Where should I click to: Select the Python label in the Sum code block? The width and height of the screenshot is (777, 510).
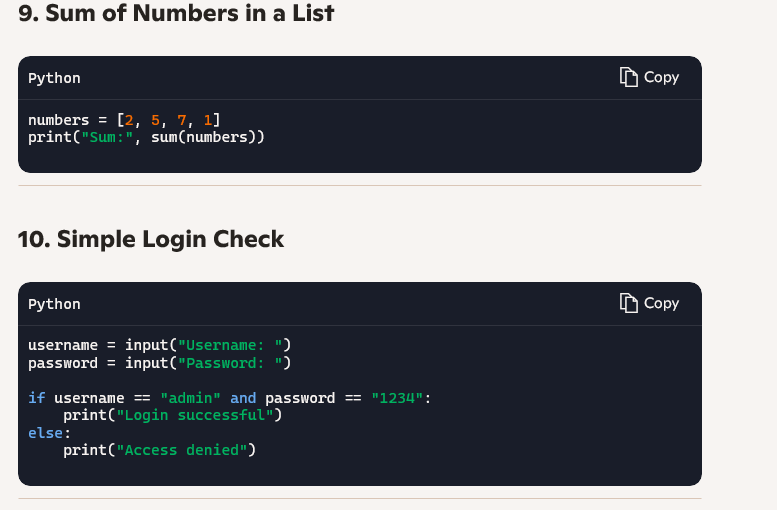coord(54,78)
